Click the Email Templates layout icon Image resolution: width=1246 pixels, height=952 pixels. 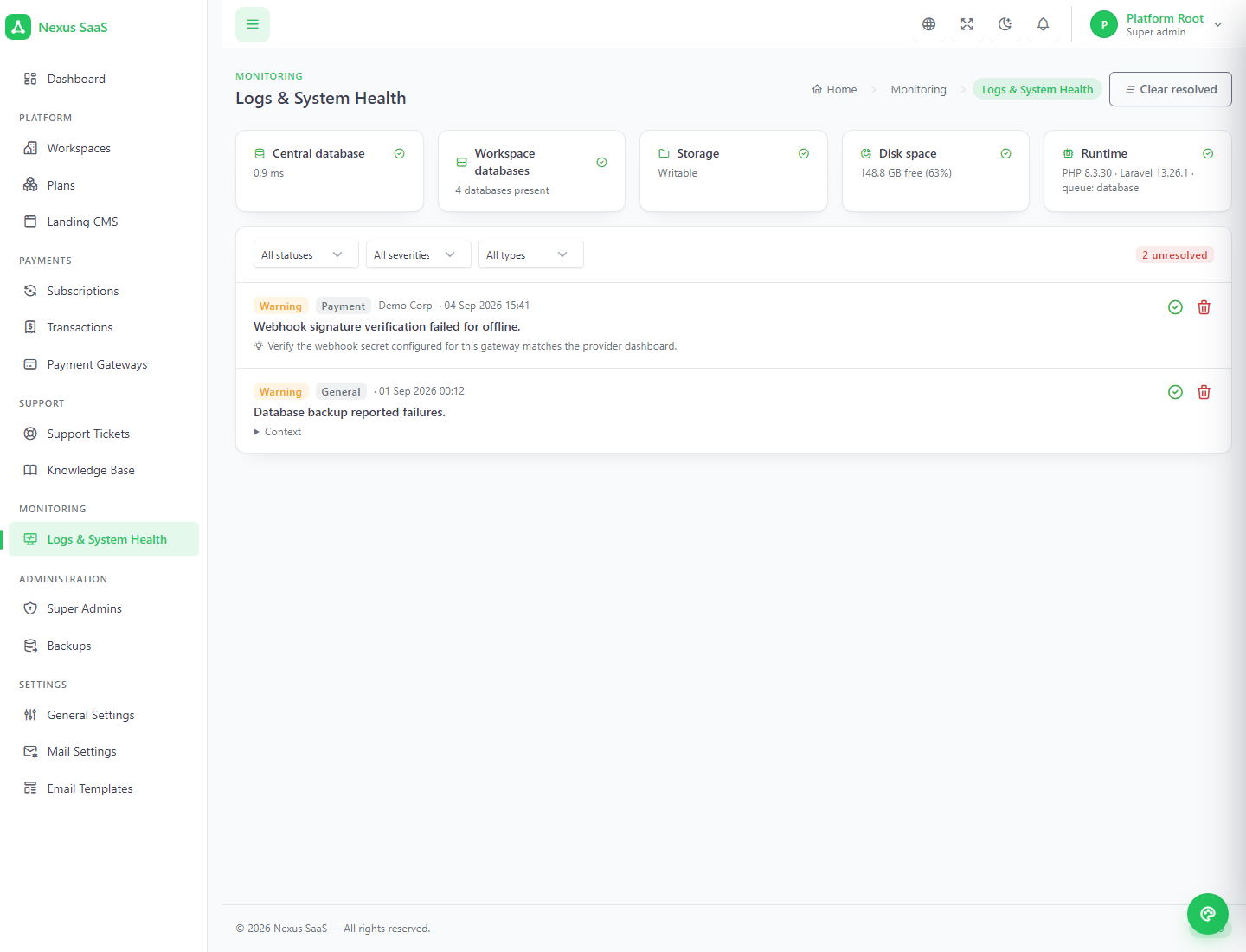30,788
